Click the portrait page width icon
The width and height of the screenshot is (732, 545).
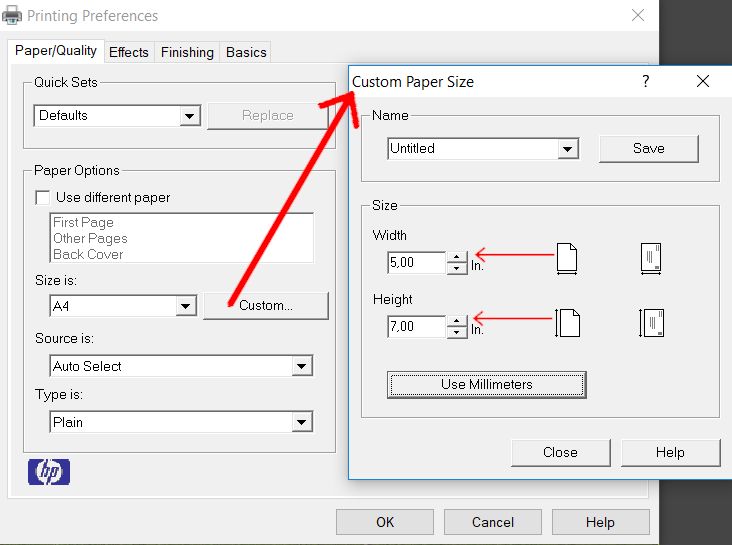pyautogui.click(x=567, y=258)
